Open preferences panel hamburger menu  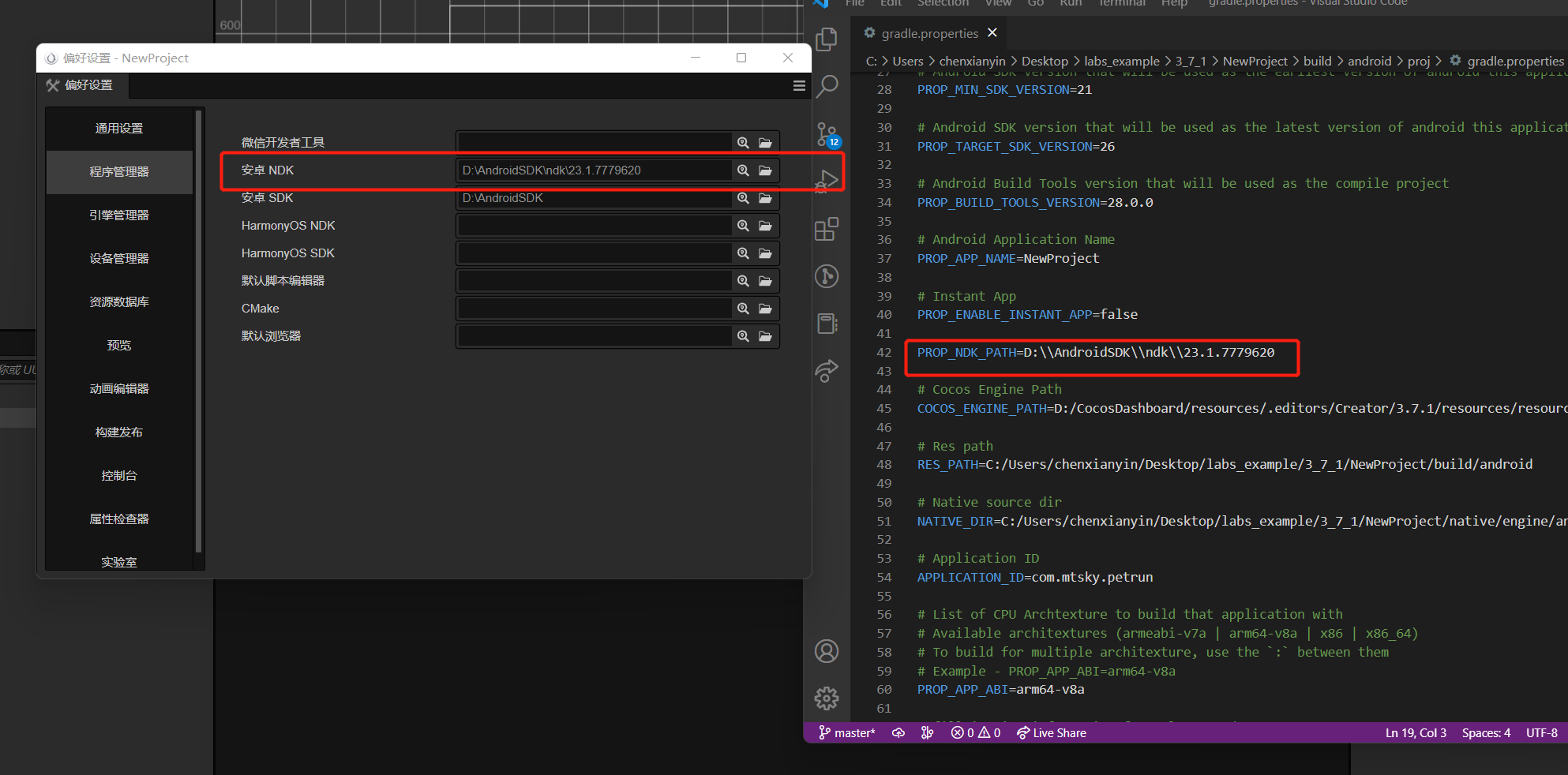pyautogui.click(x=799, y=85)
